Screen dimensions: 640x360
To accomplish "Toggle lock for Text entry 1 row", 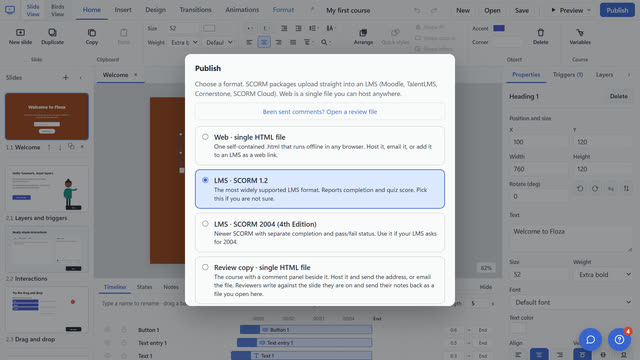I will (x=124, y=342).
